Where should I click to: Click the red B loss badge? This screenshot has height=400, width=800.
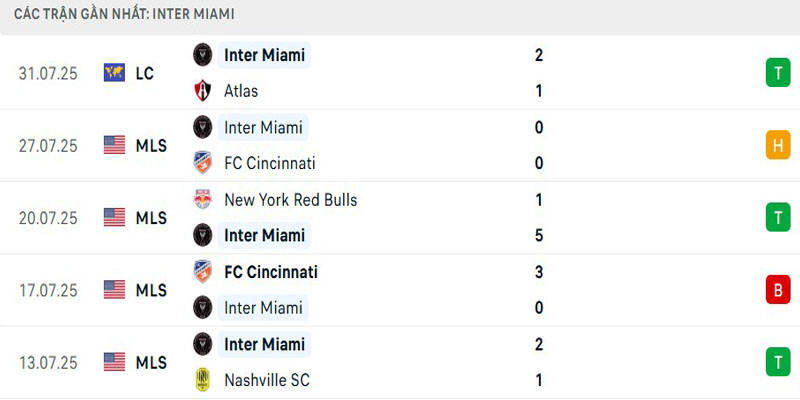778,289
